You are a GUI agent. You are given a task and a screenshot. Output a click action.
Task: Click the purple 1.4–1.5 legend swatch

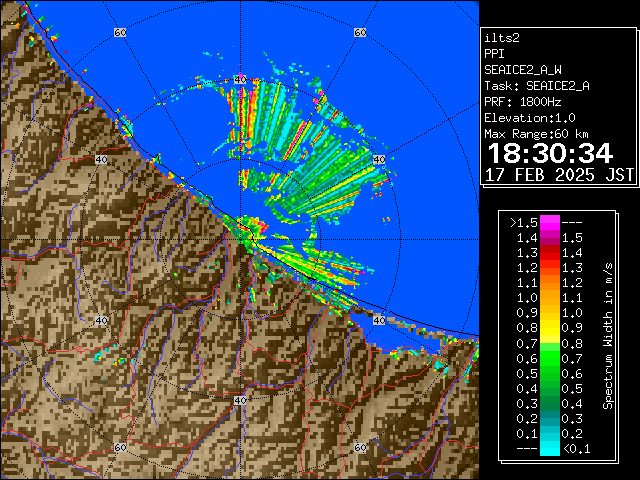click(x=550, y=238)
